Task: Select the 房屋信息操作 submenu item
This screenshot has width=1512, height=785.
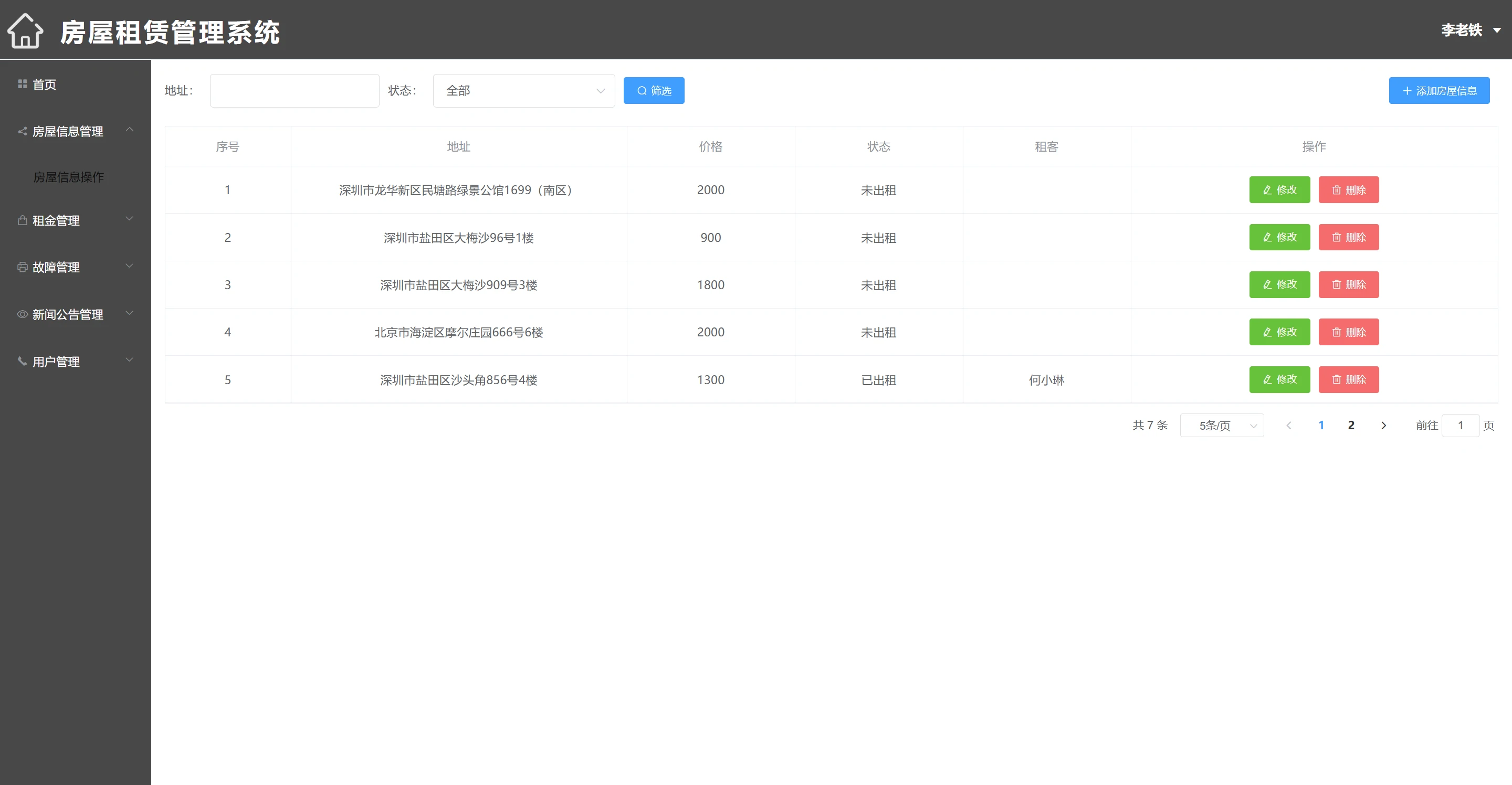Action: (69, 177)
